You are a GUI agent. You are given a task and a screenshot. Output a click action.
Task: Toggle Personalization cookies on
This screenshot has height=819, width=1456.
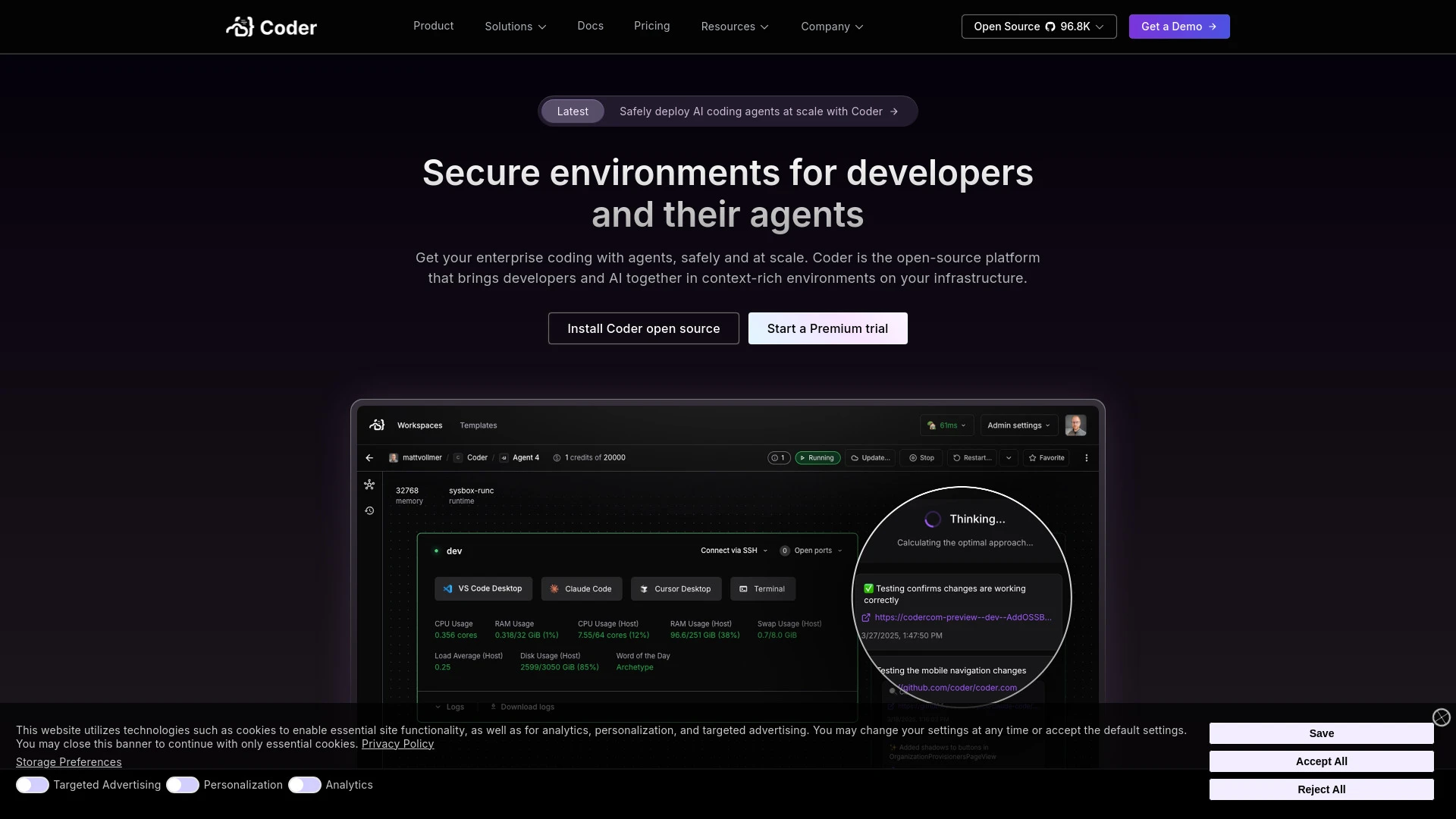(182, 785)
